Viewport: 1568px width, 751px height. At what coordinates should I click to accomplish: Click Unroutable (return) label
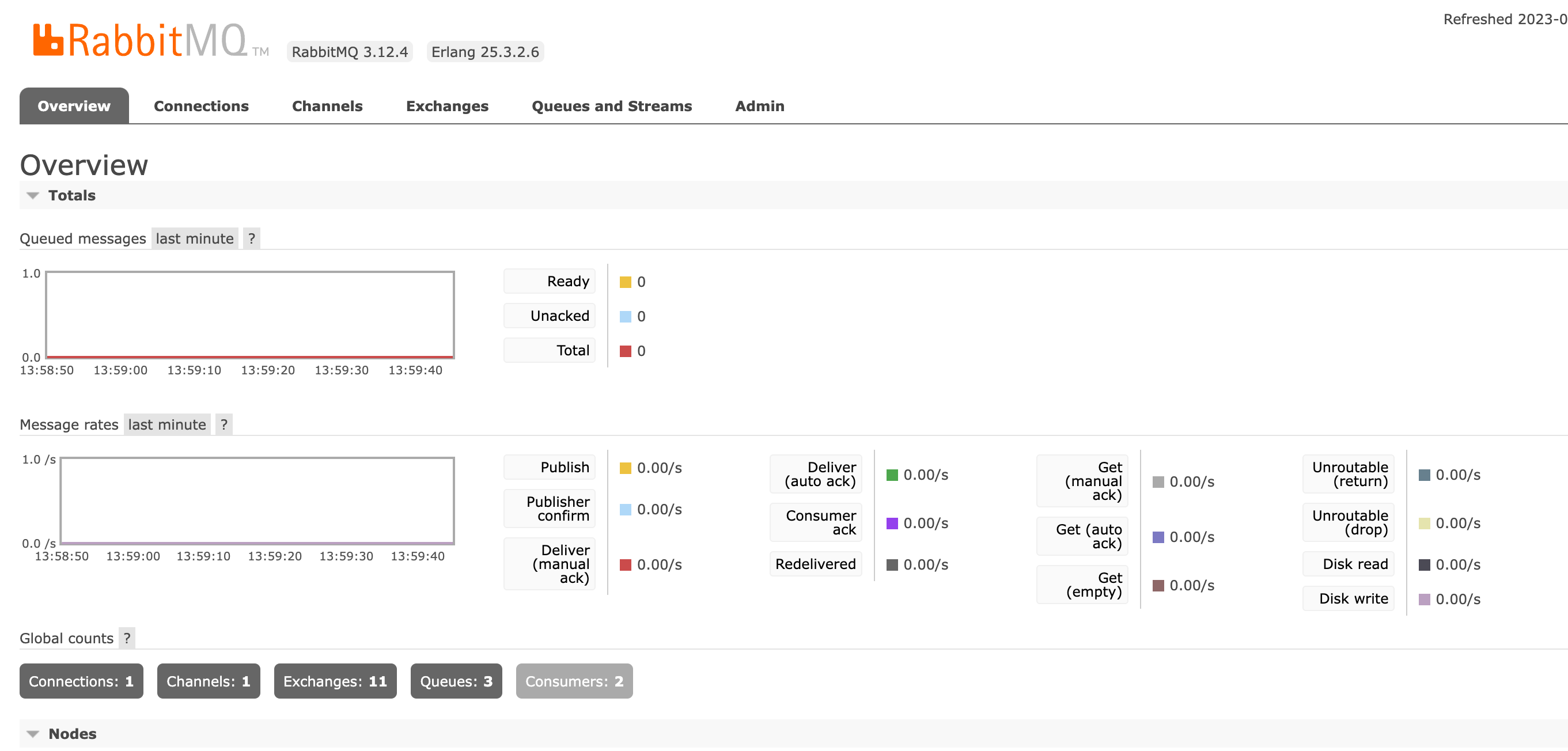[1349, 474]
